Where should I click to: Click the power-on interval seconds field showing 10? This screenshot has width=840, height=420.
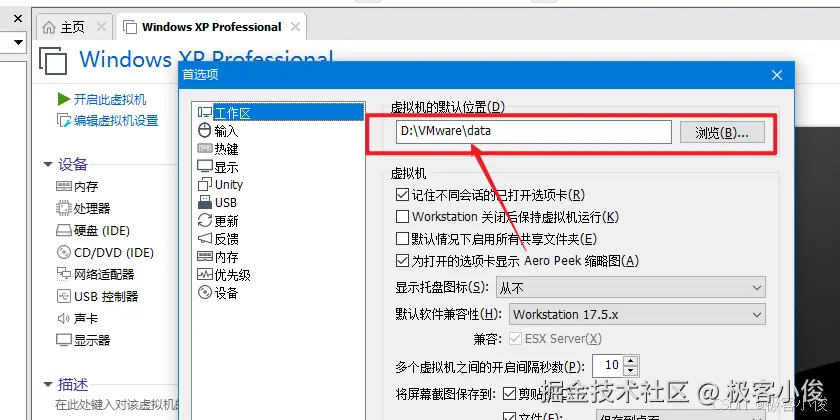tap(609, 365)
